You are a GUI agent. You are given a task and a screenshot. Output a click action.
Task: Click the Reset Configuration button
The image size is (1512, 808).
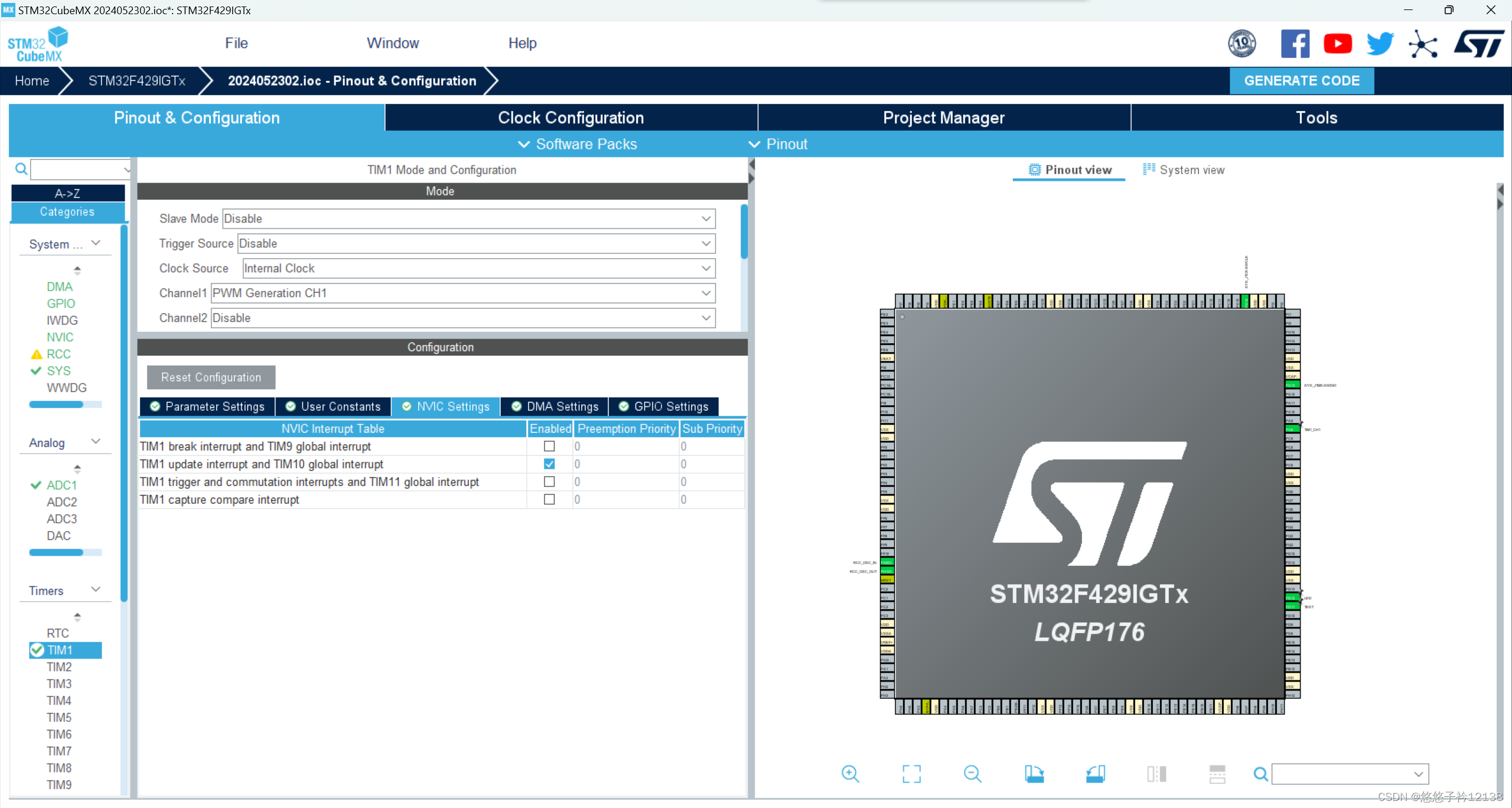210,377
